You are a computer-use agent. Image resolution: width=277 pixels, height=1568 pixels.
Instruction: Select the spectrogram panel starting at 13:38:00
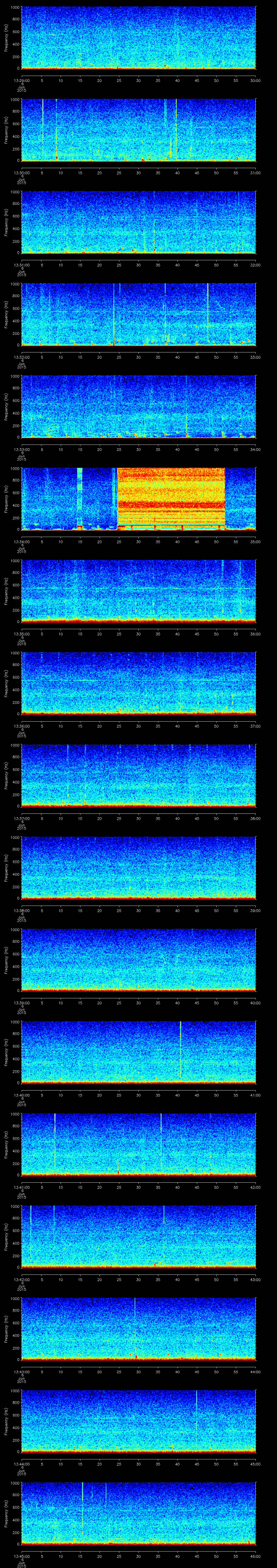point(138,868)
